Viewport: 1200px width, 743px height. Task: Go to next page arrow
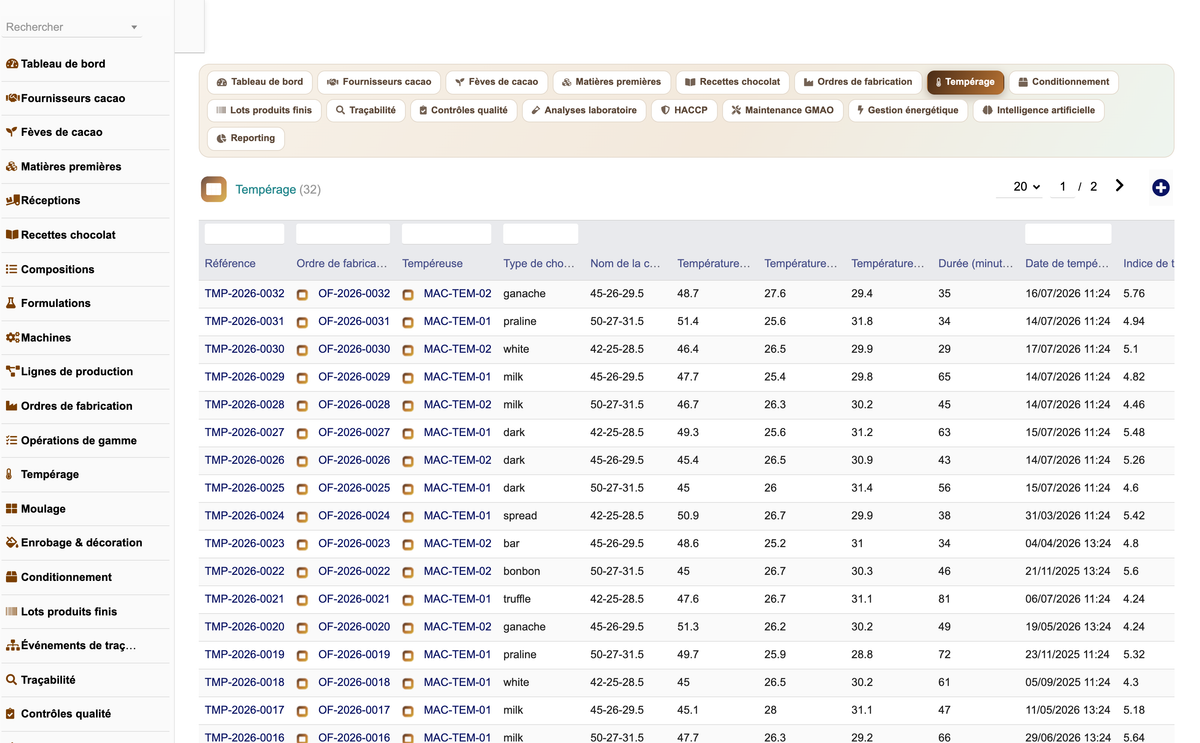(1119, 186)
